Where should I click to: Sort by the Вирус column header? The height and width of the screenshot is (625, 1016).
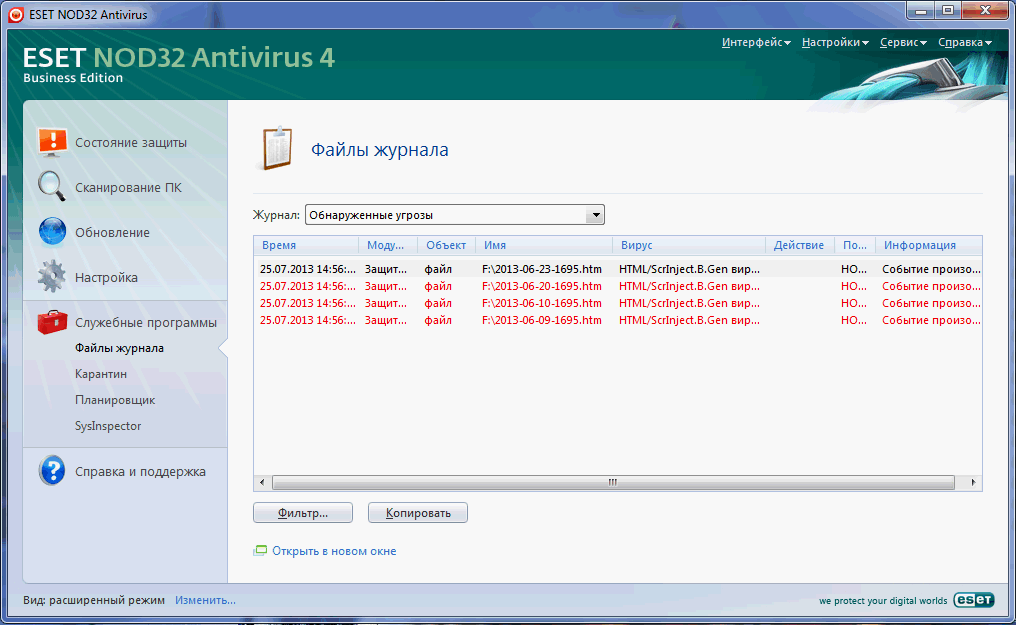click(x=689, y=245)
